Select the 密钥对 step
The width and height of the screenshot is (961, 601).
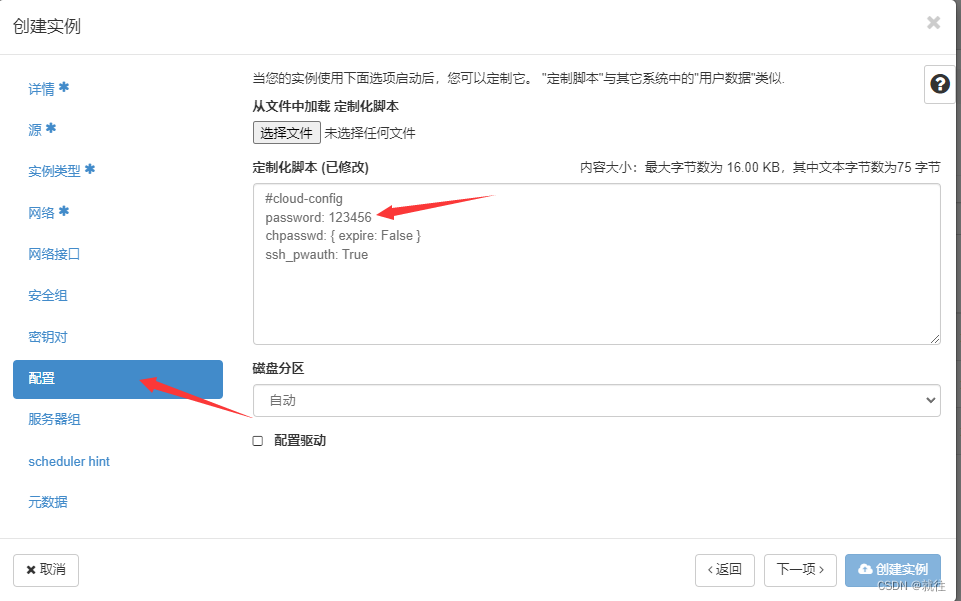pyautogui.click(x=47, y=337)
